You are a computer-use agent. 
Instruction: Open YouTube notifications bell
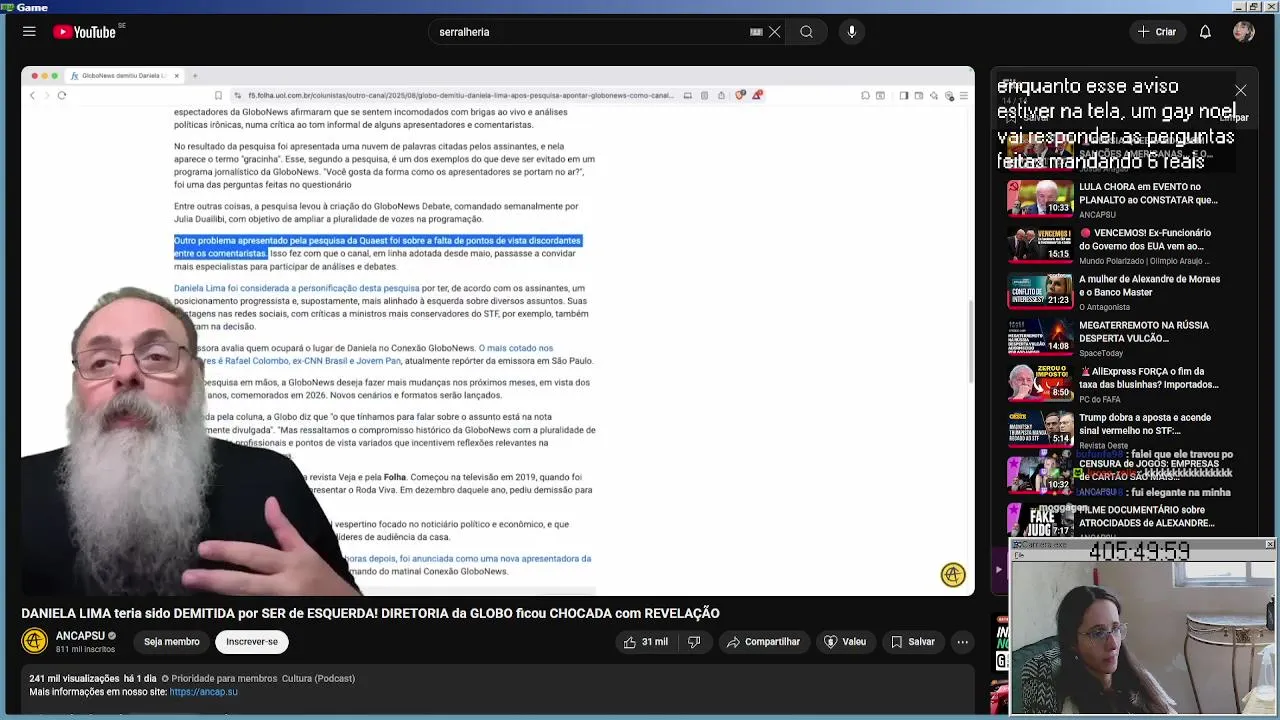click(x=1205, y=32)
